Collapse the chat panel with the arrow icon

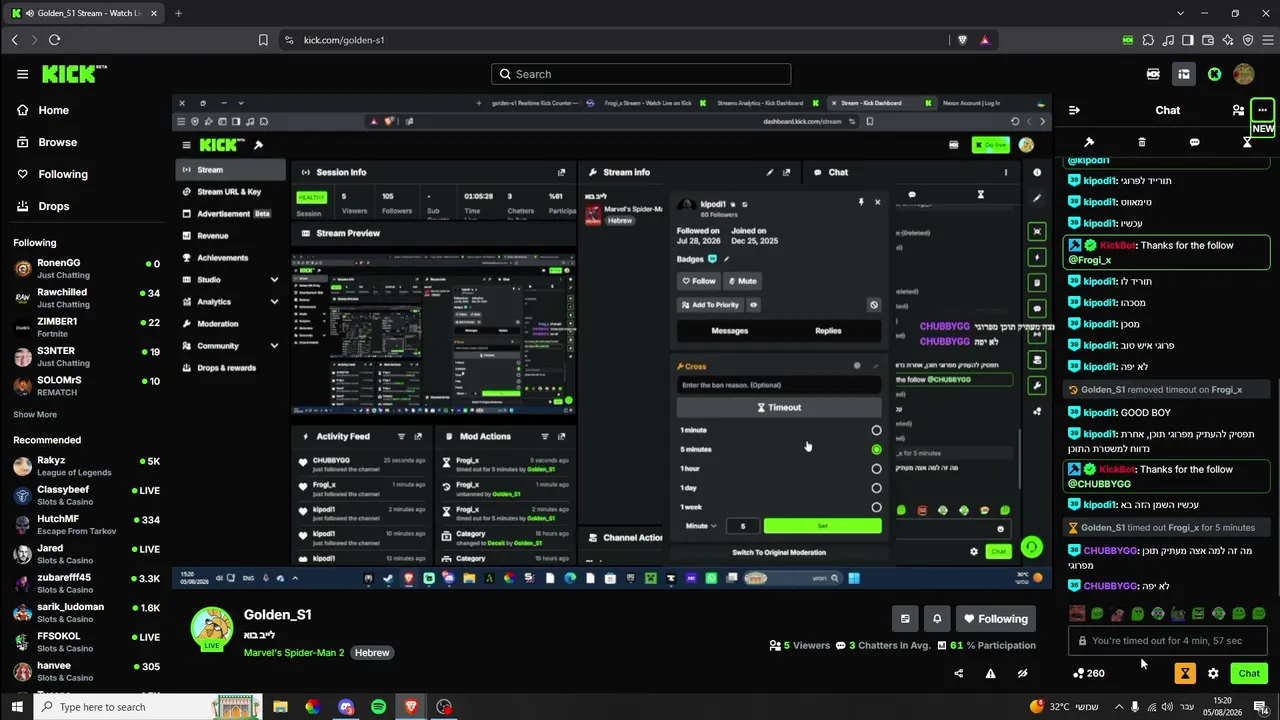1074,110
